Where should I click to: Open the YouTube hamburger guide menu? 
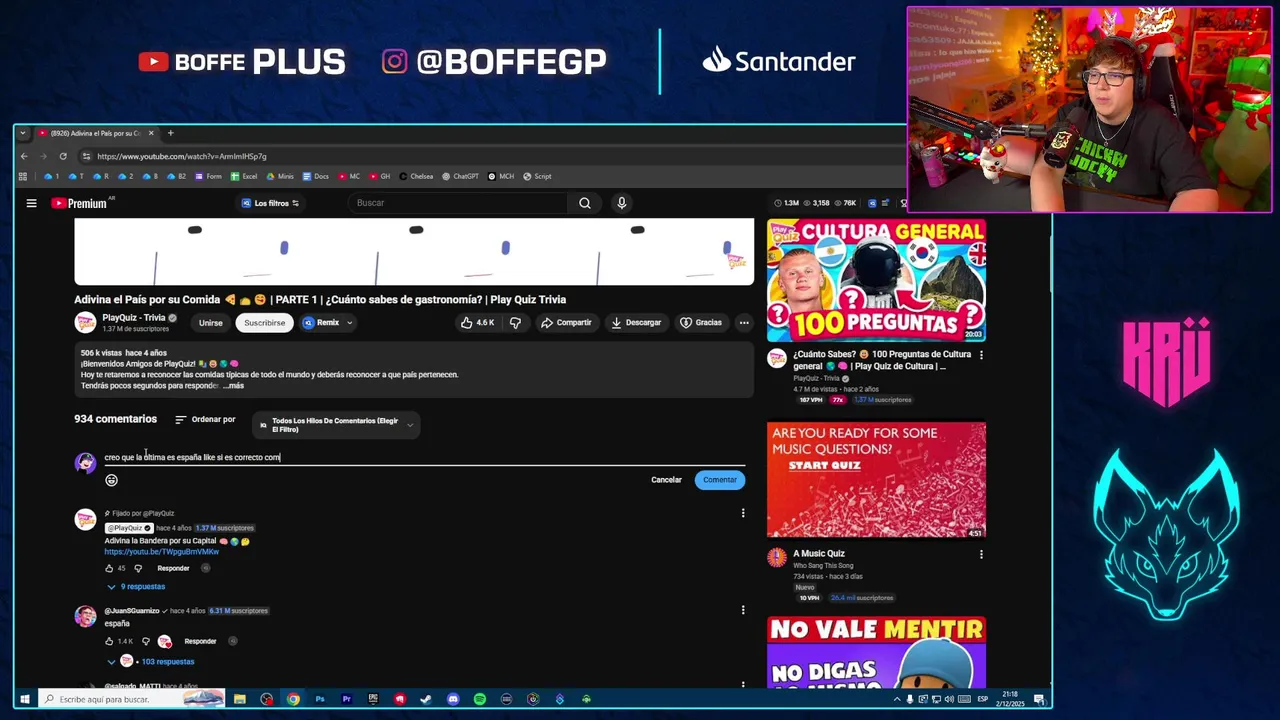click(31, 203)
